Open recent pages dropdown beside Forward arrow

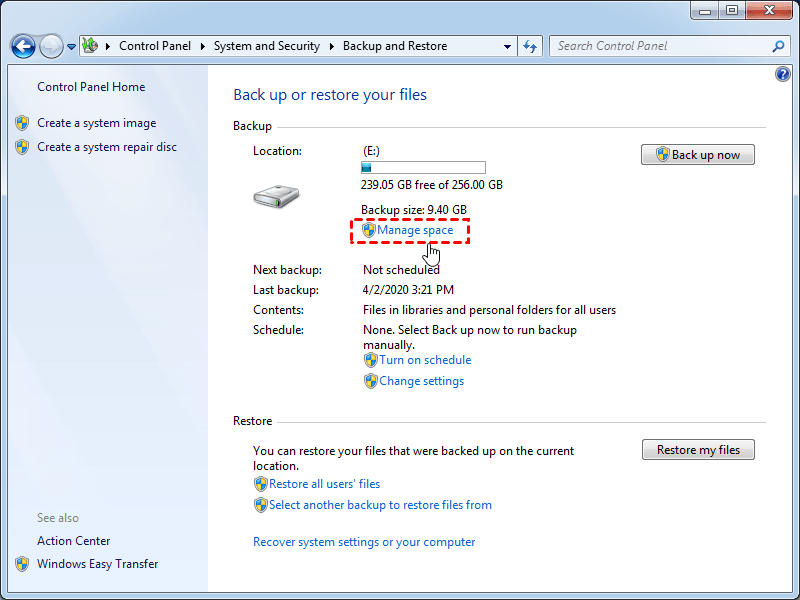pos(71,47)
